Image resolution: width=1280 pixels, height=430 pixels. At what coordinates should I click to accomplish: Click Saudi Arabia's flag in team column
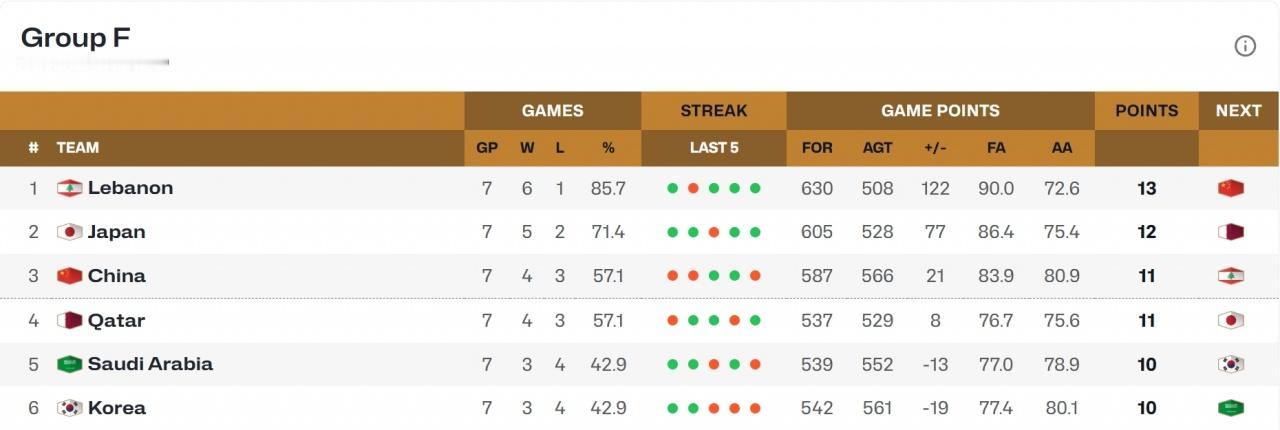[x=69, y=364]
